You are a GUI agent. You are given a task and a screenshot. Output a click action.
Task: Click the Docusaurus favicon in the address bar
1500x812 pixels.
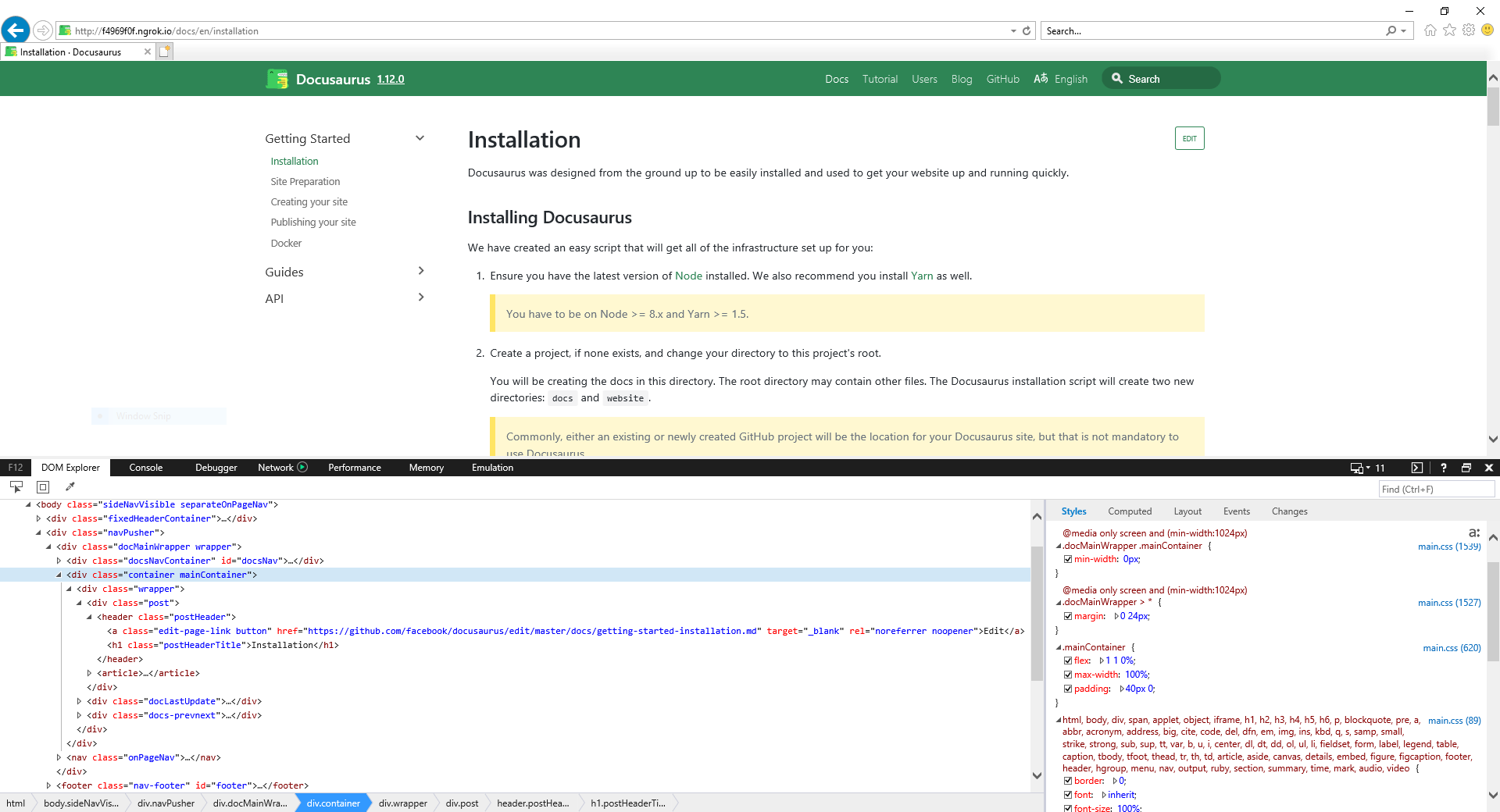pyautogui.click(x=66, y=30)
